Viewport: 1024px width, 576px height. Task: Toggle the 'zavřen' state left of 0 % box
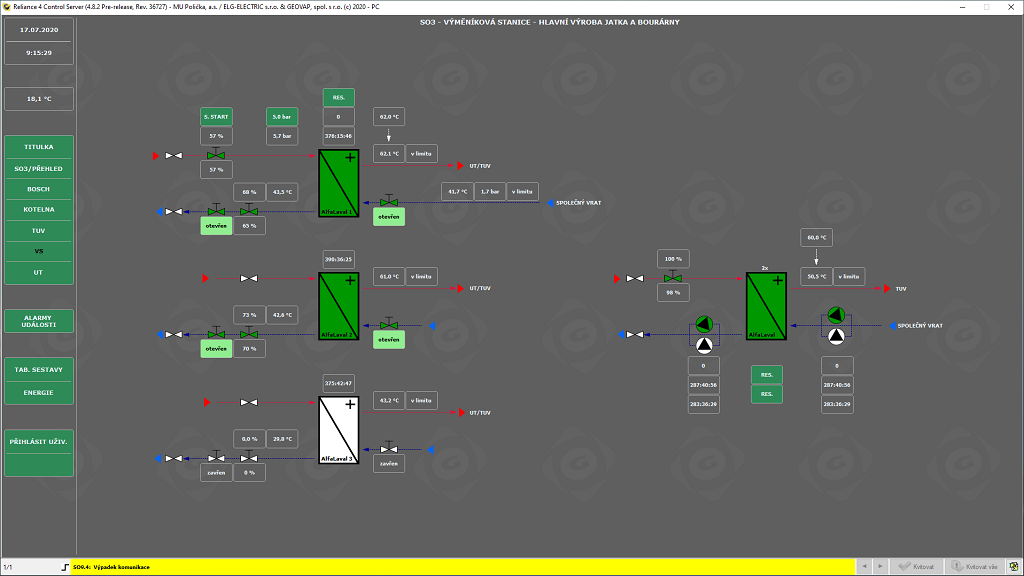click(x=215, y=473)
